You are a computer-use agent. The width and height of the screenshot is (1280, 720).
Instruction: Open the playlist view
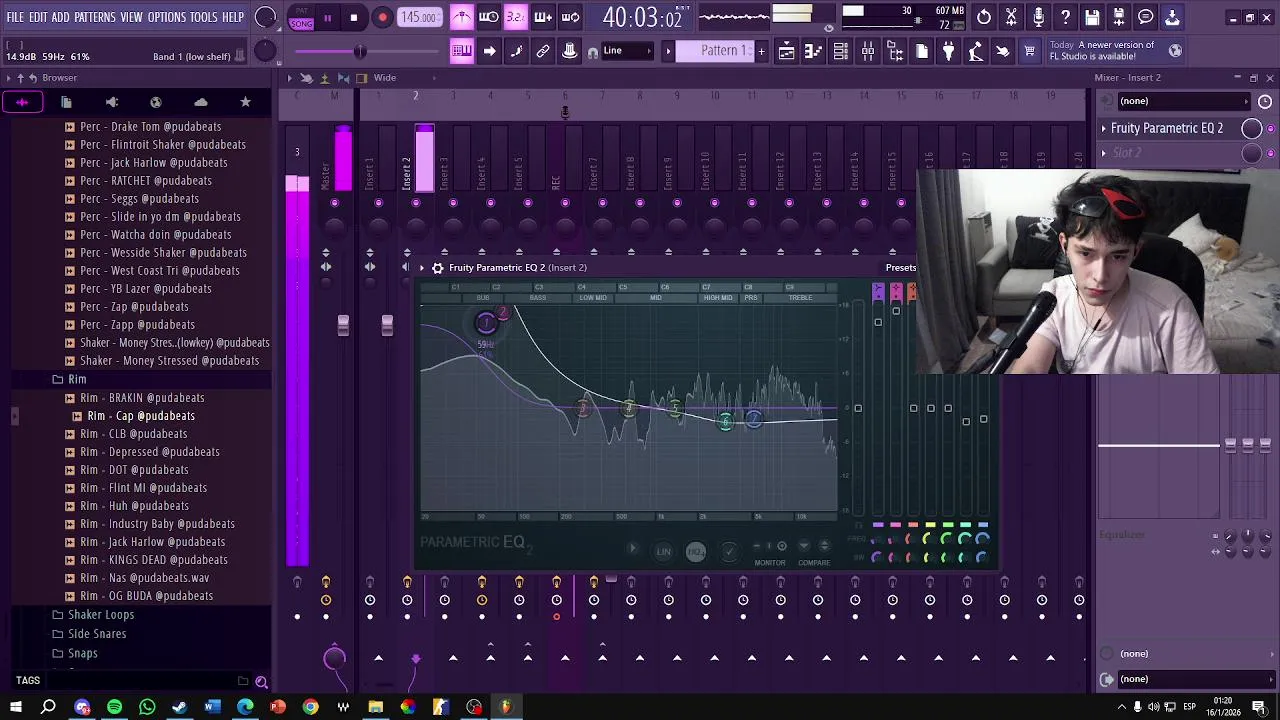coord(787,51)
